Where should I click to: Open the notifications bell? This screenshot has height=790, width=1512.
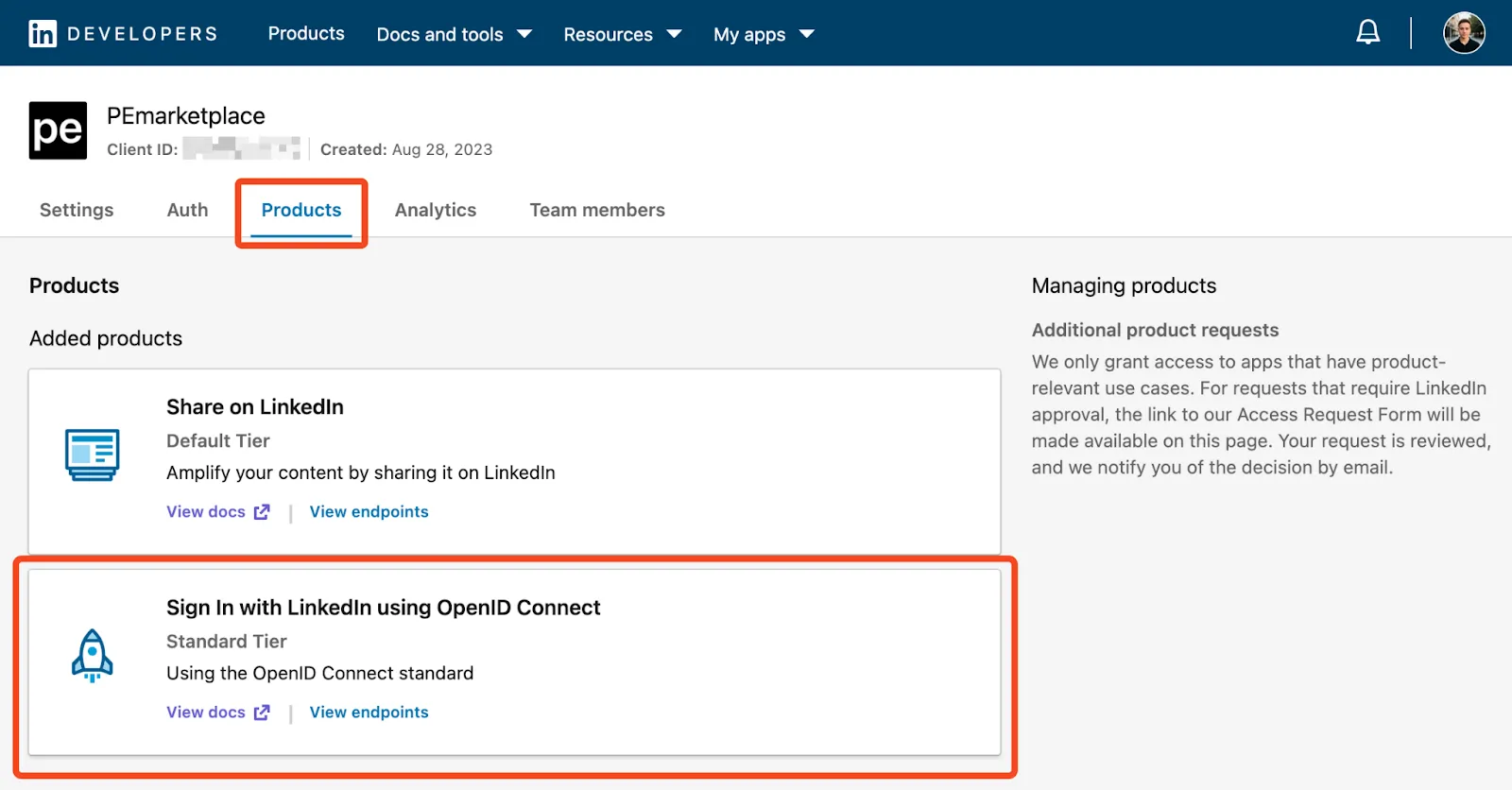point(1367,33)
